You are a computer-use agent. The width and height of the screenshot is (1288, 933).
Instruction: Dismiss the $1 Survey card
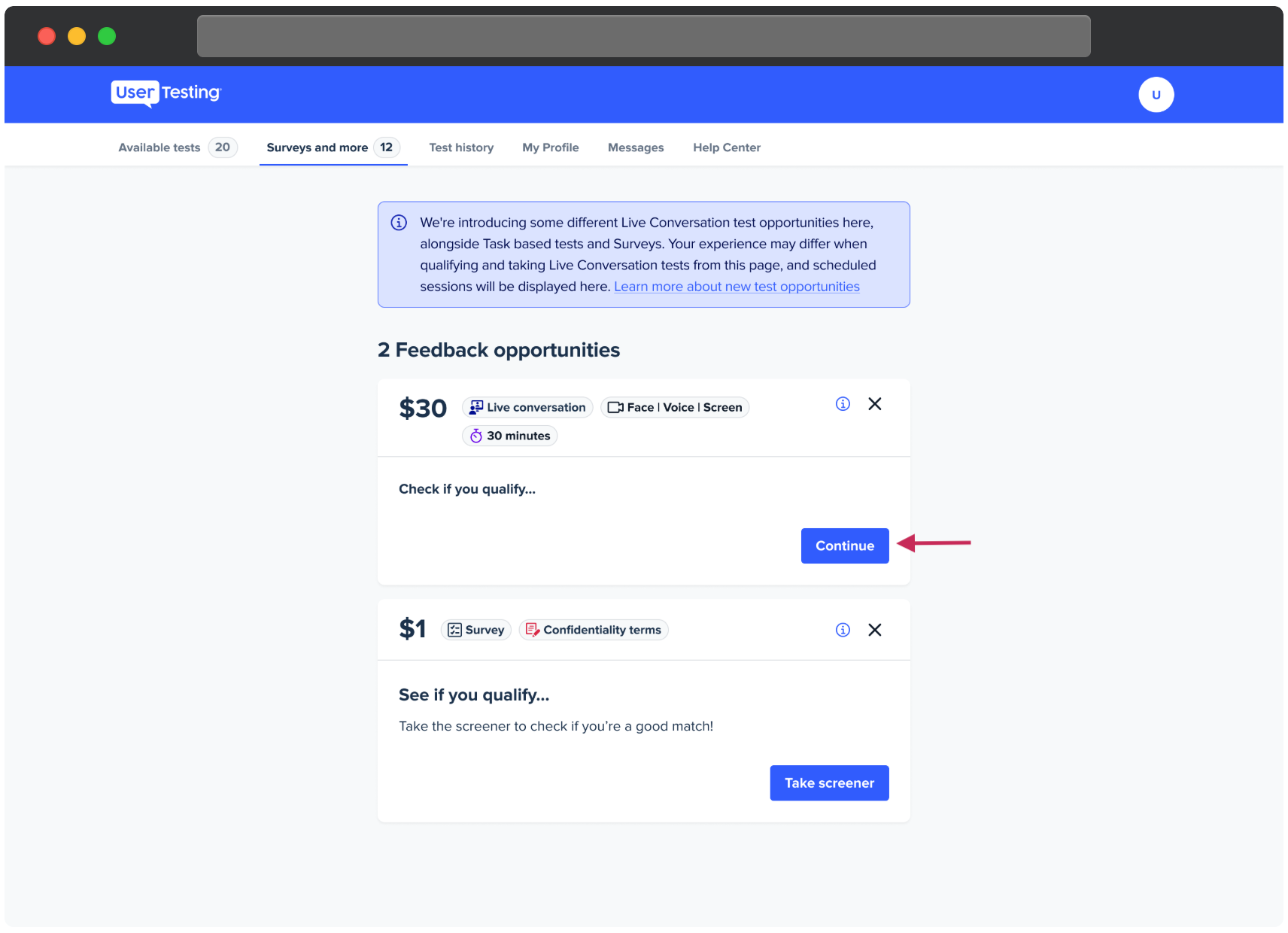click(x=875, y=630)
